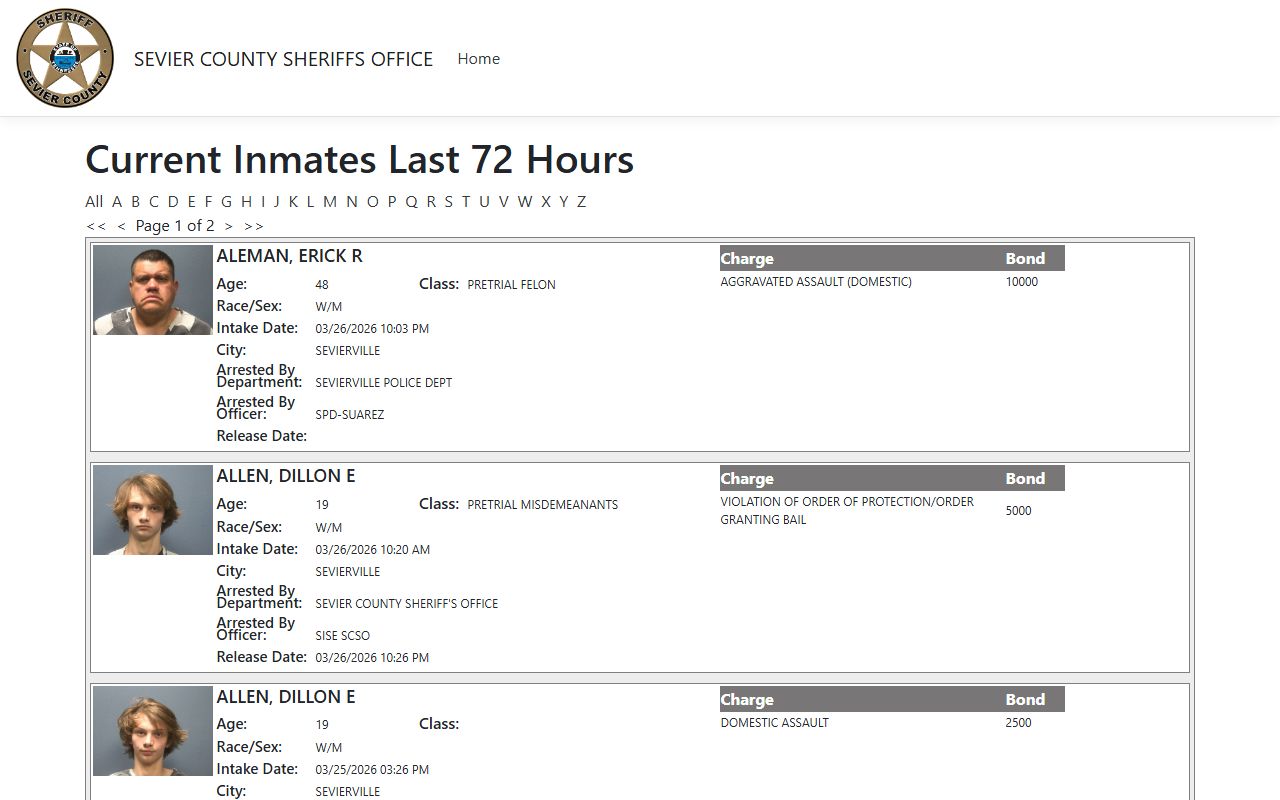Click charge VIOLATION OF ORDER OF PROTECTION

pos(847,511)
